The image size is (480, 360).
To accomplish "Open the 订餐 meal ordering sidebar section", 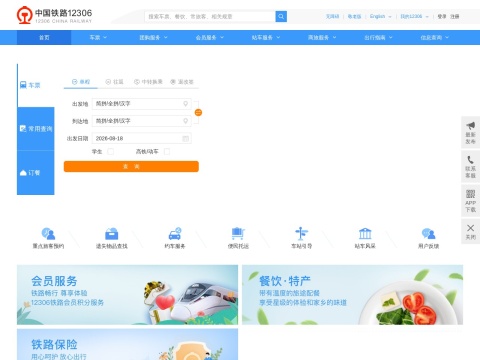I will click(36, 173).
